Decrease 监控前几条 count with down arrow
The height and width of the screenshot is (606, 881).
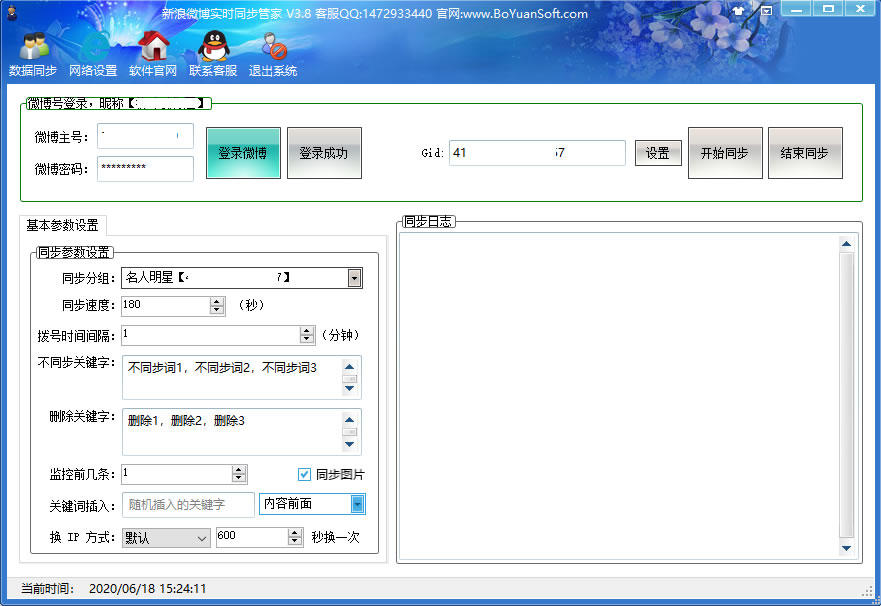click(x=239, y=478)
